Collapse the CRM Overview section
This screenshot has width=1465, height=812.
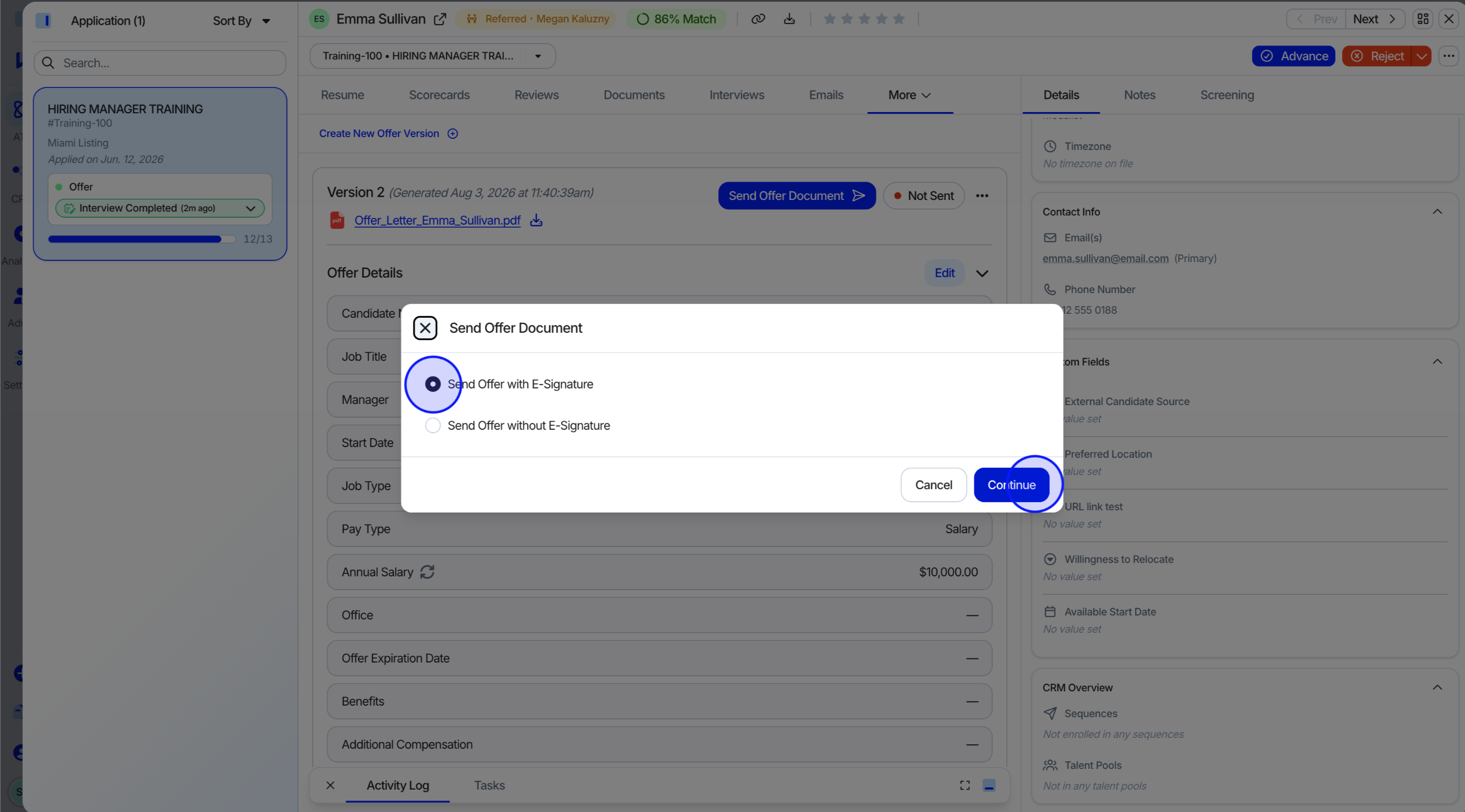[1437, 687]
